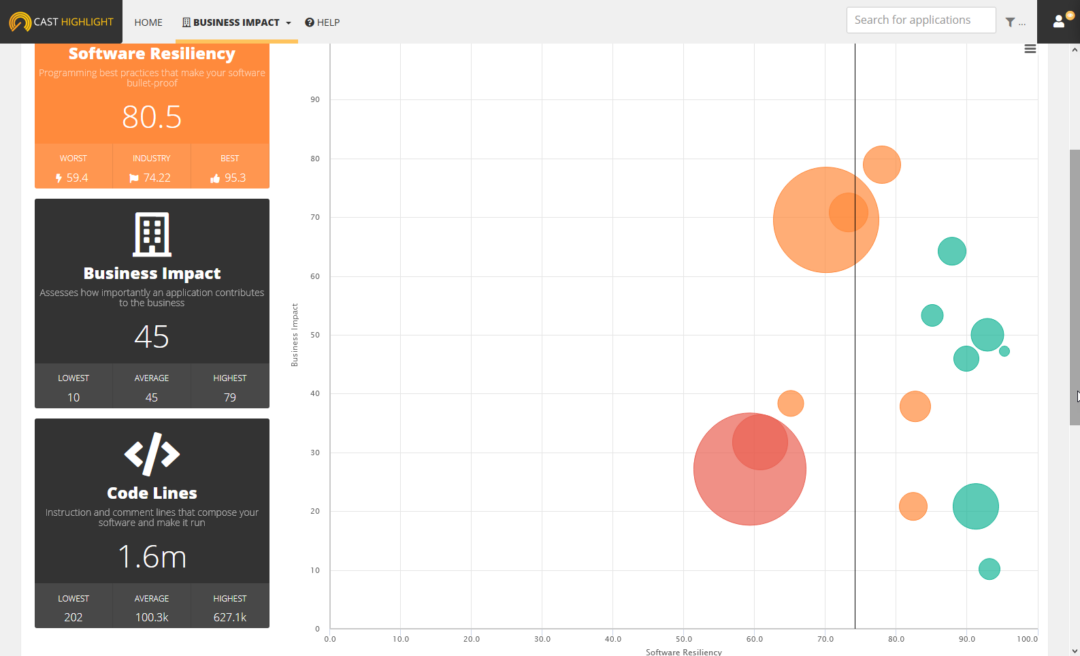The height and width of the screenshot is (656, 1080).
Task: Switch to the HOME menu item
Action: [148, 21]
